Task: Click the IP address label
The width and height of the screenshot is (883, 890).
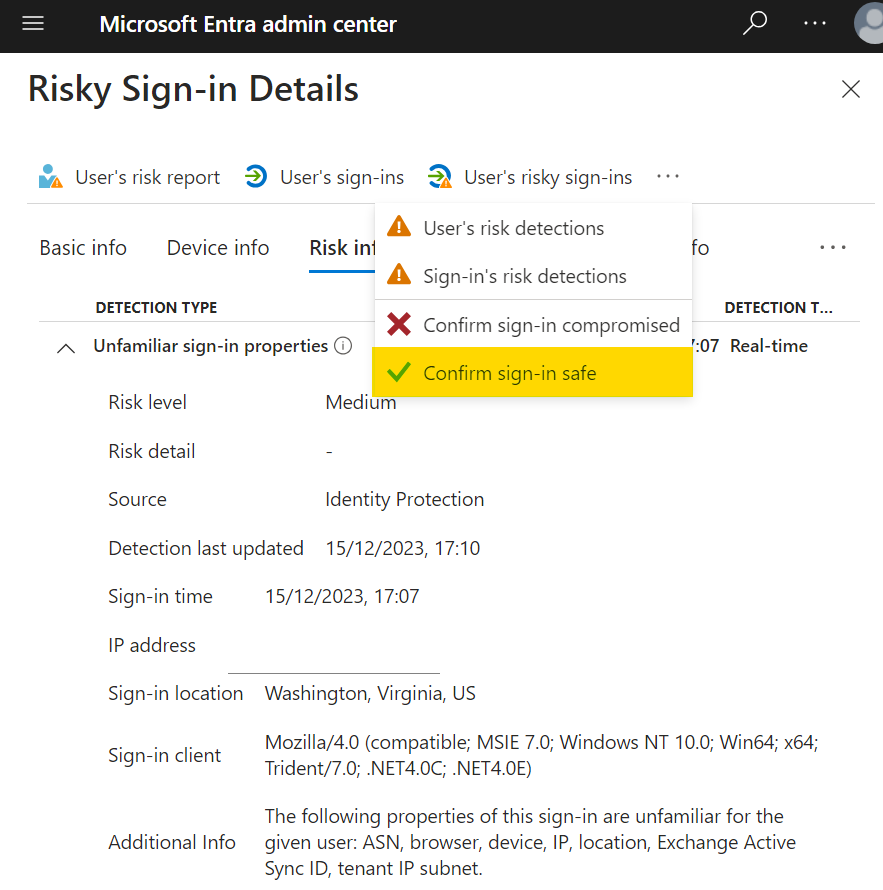Action: coord(152,645)
